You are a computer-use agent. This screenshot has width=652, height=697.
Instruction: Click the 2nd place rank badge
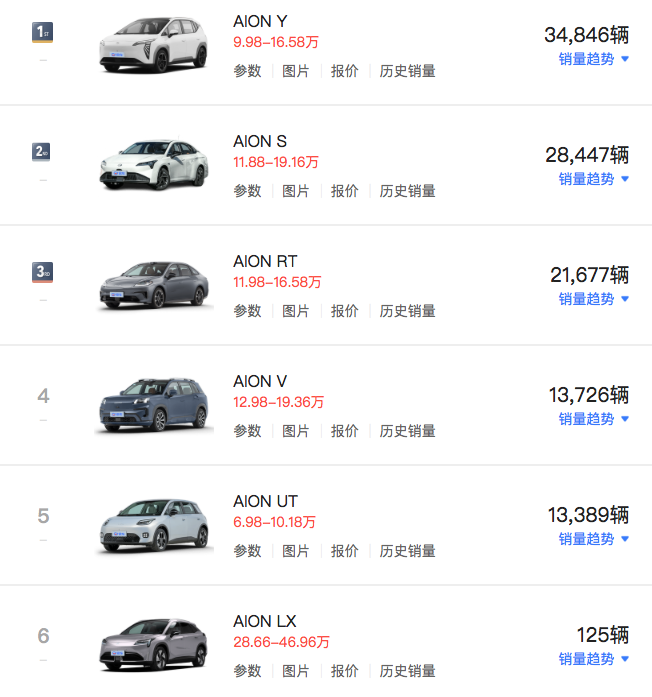pos(41,152)
